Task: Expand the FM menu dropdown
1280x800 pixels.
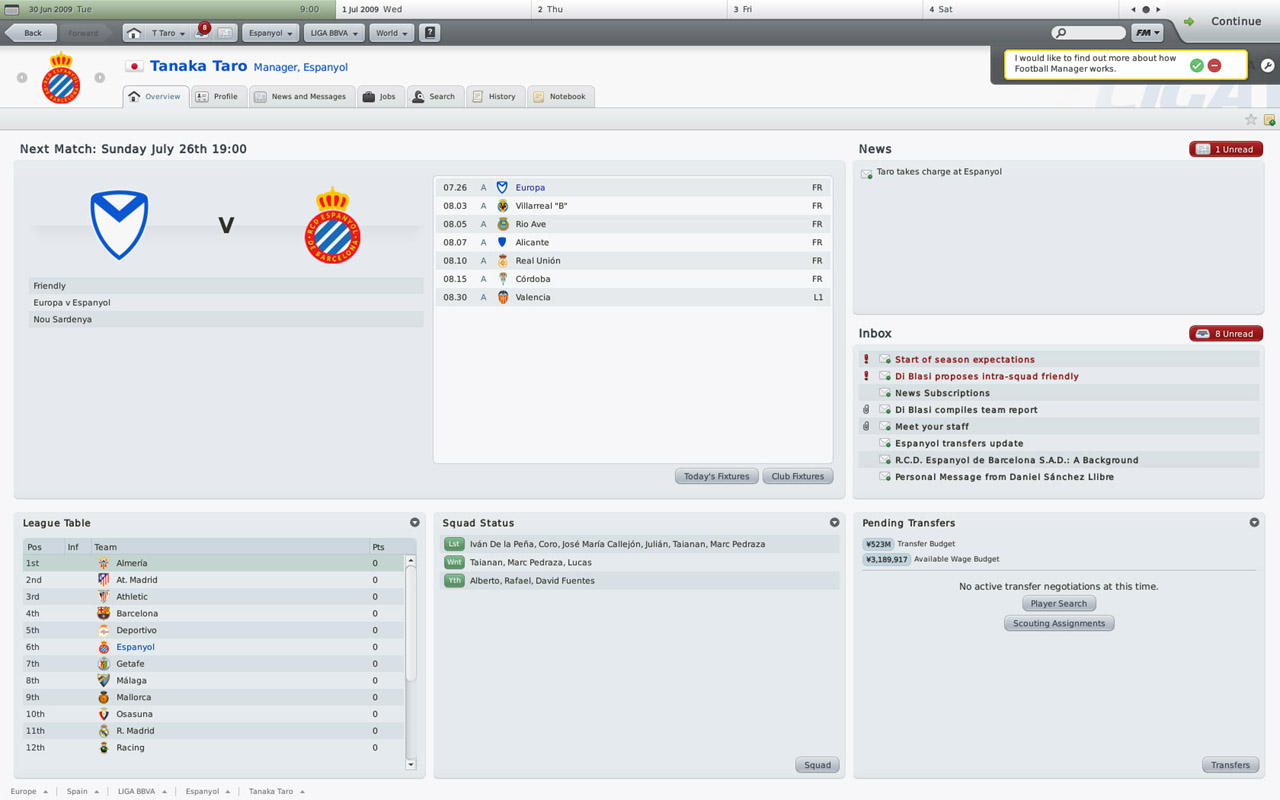Action: coord(1147,33)
